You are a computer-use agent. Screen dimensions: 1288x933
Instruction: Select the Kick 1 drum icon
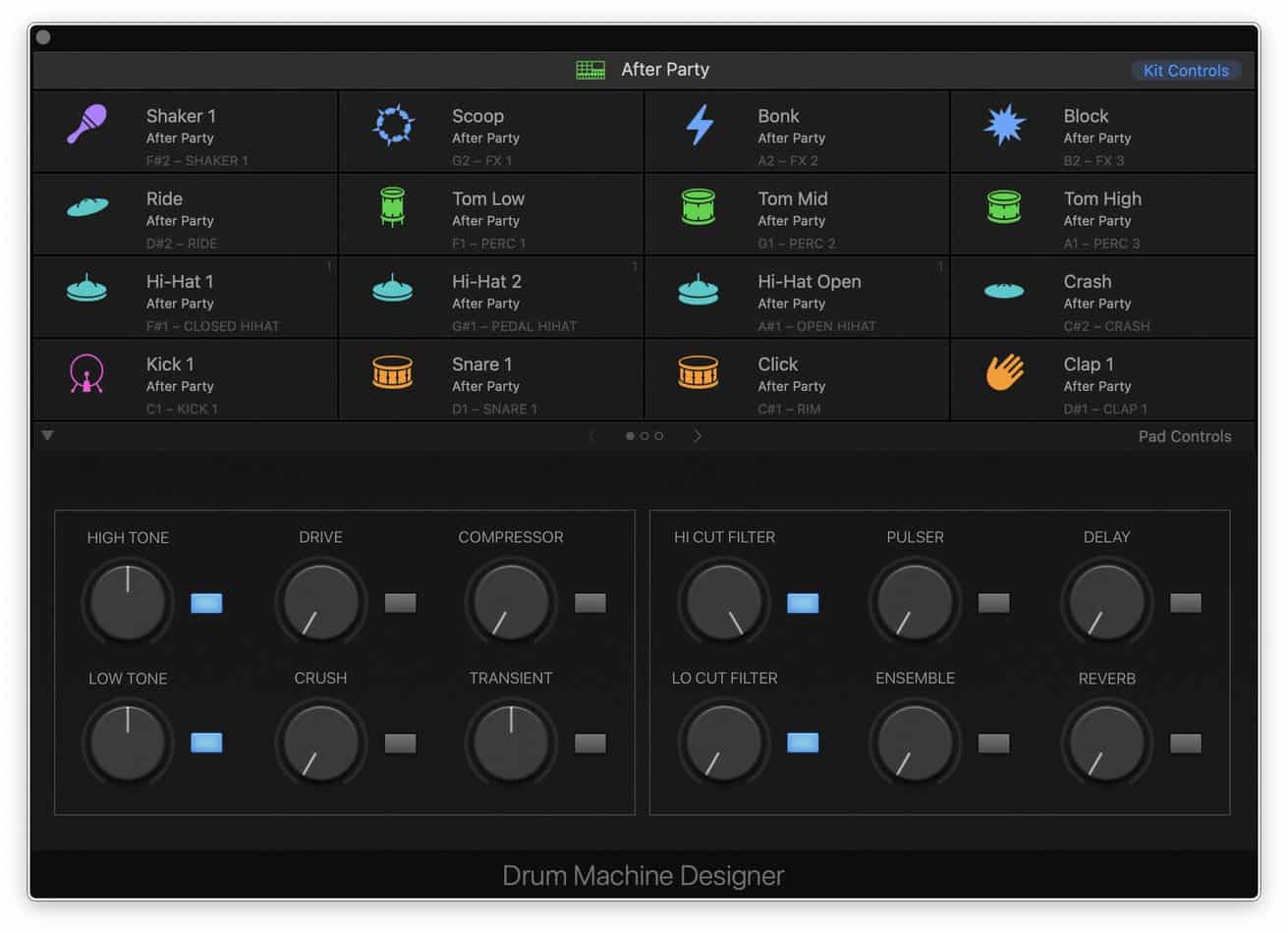tap(86, 373)
